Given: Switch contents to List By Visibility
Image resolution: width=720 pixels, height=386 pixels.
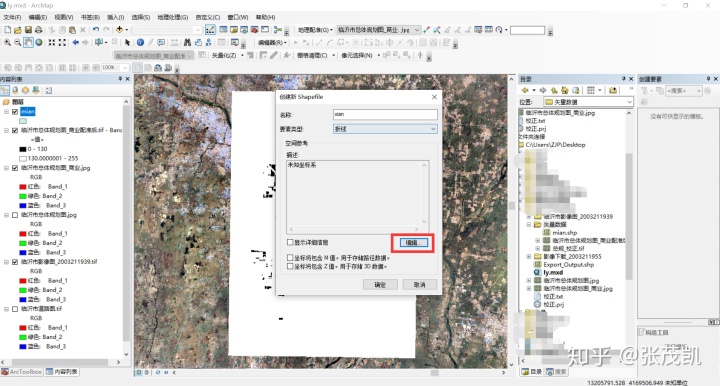Looking at the screenshot, I should click(25, 90).
